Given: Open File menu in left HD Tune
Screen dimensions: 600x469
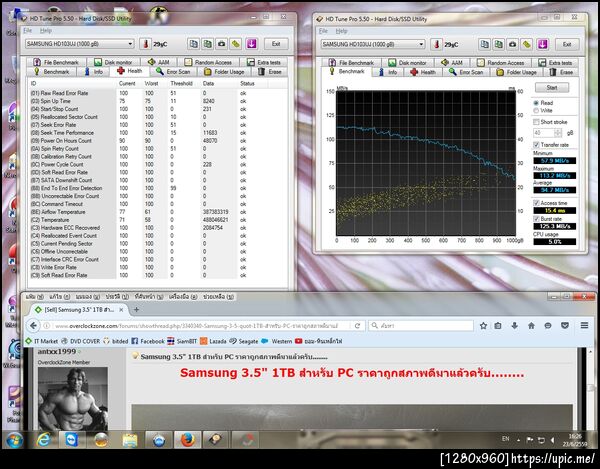Looking at the screenshot, I should [28, 30].
